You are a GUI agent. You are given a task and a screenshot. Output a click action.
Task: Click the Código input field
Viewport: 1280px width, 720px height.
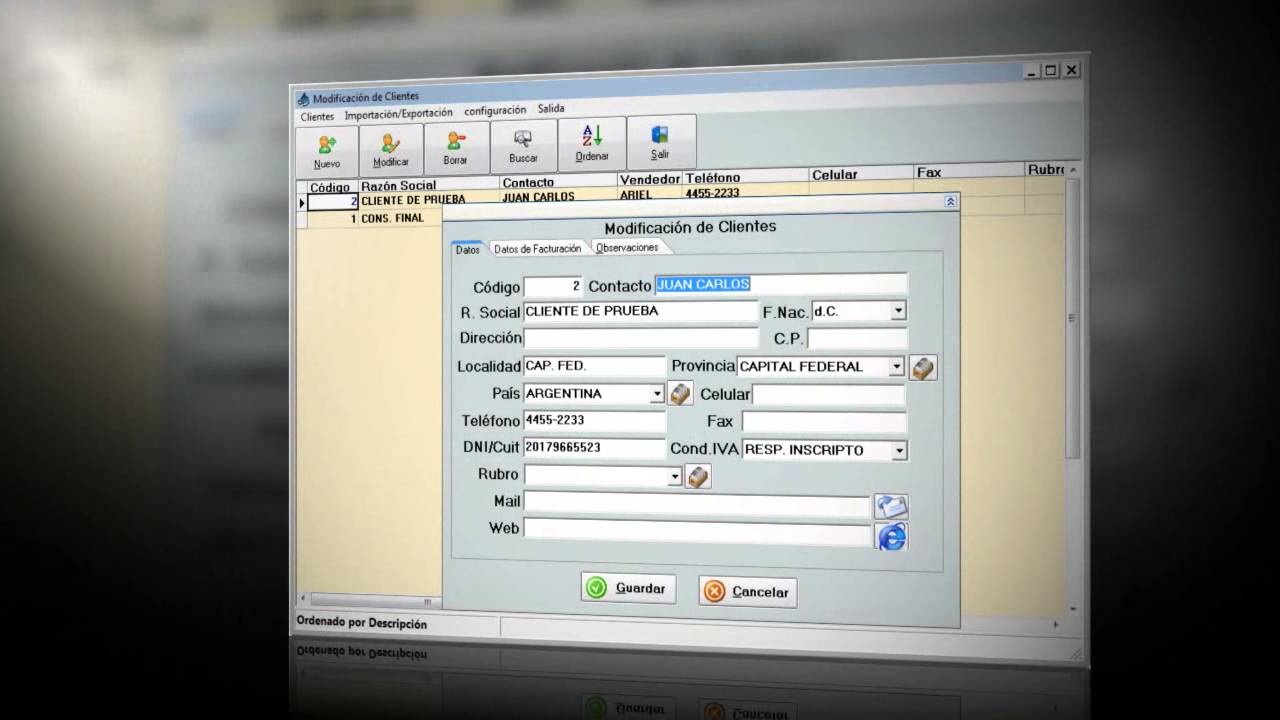click(552, 286)
